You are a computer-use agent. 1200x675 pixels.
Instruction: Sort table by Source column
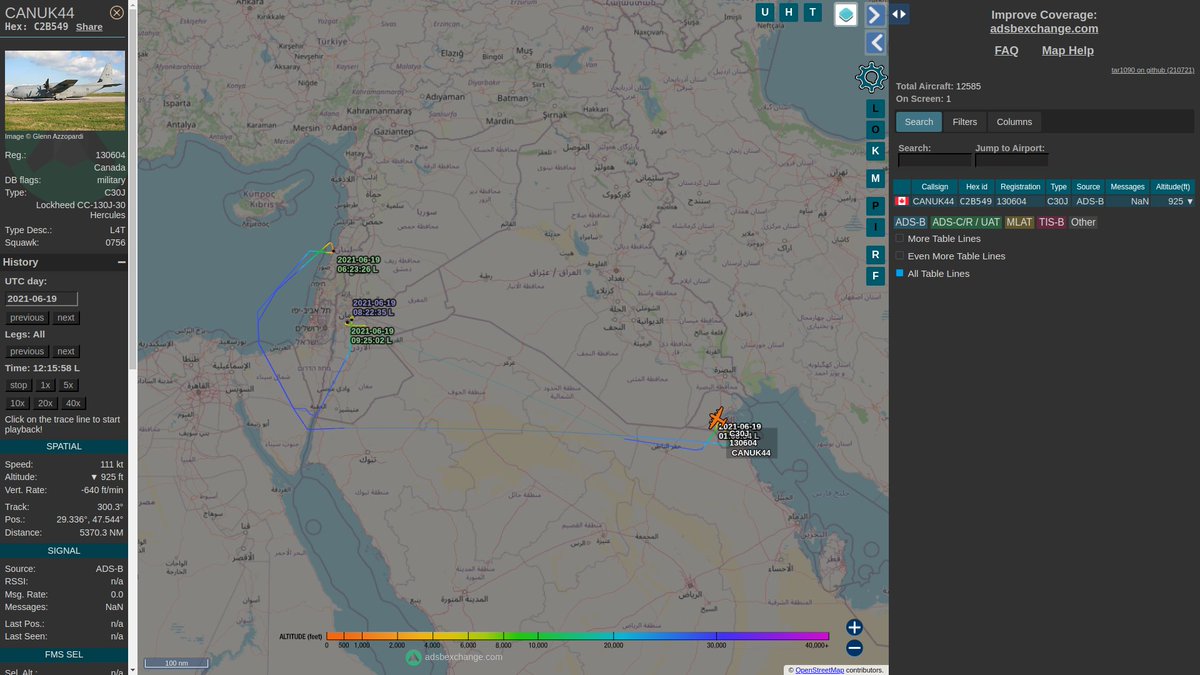pyautogui.click(x=1088, y=187)
